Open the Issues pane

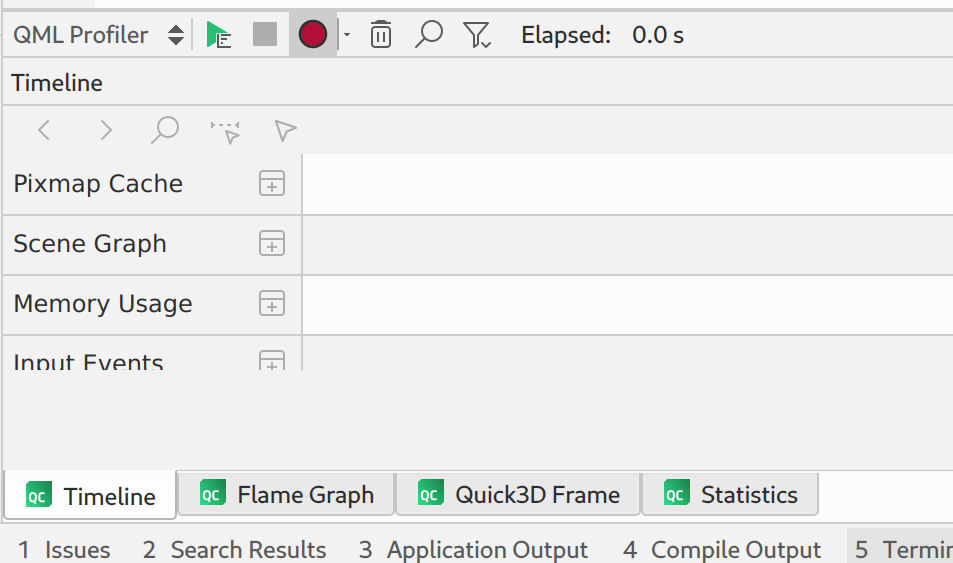(x=65, y=550)
